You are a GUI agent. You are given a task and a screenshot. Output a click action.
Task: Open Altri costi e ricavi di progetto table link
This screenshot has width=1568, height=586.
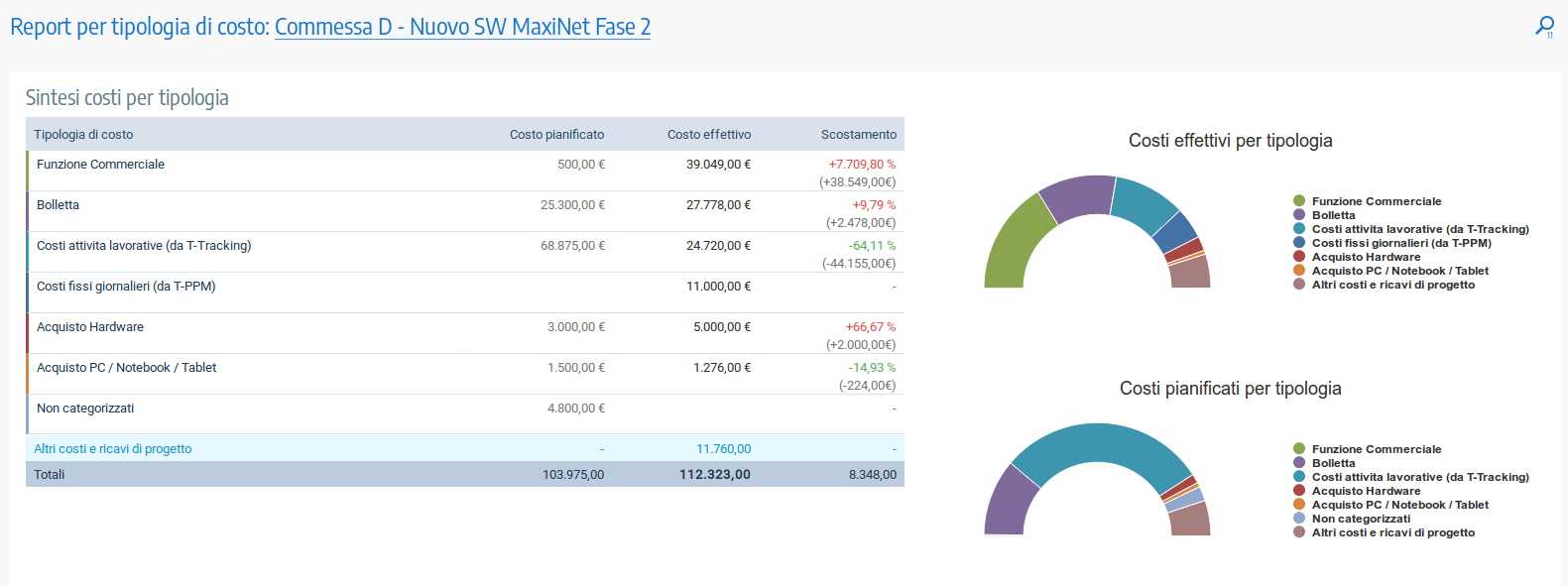pyautogui.click(x=113, y=449)
